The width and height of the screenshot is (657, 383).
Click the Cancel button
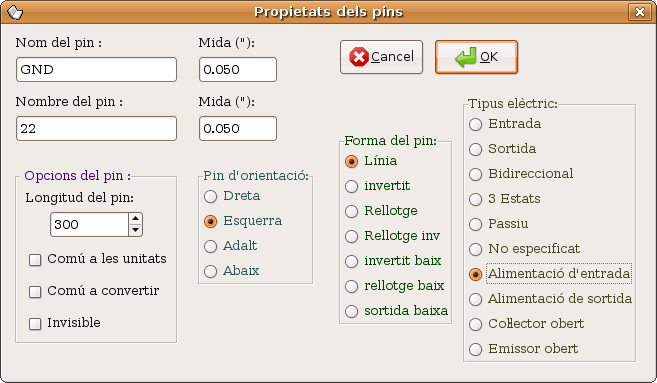click(x=381, y=57)
